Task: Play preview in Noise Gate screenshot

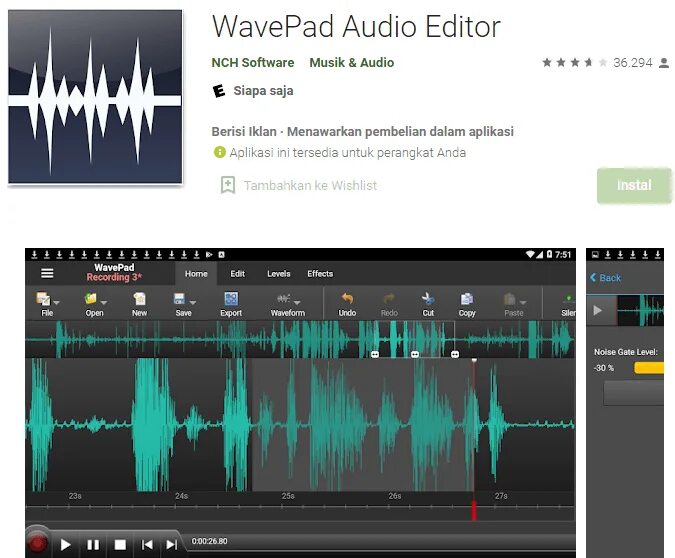Action: [598, 310]
